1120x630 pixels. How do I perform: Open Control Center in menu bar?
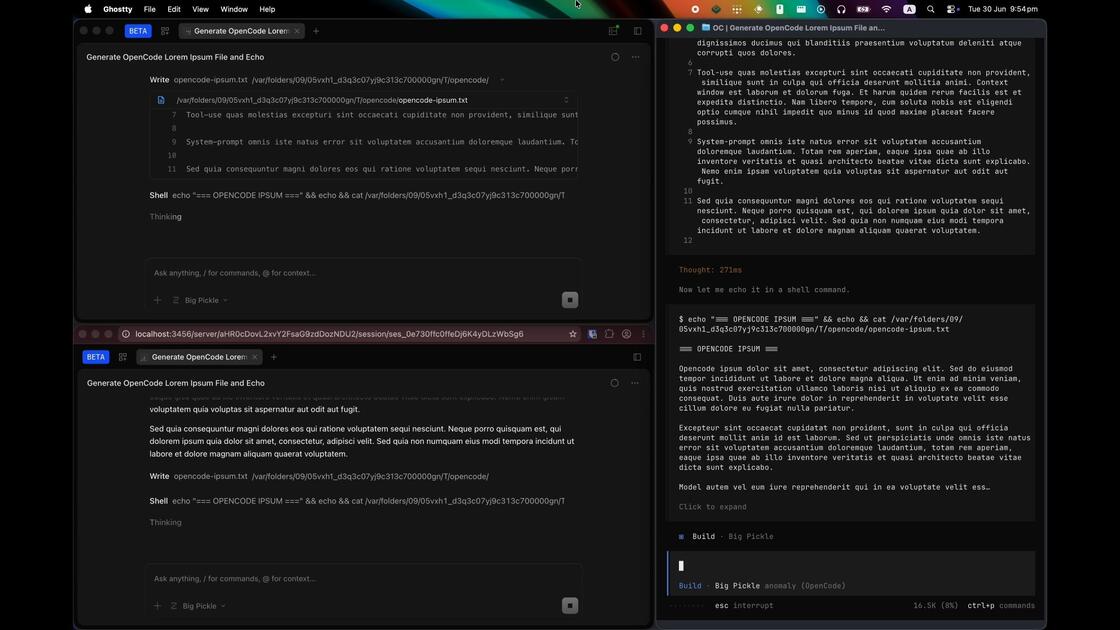[951, 9]
